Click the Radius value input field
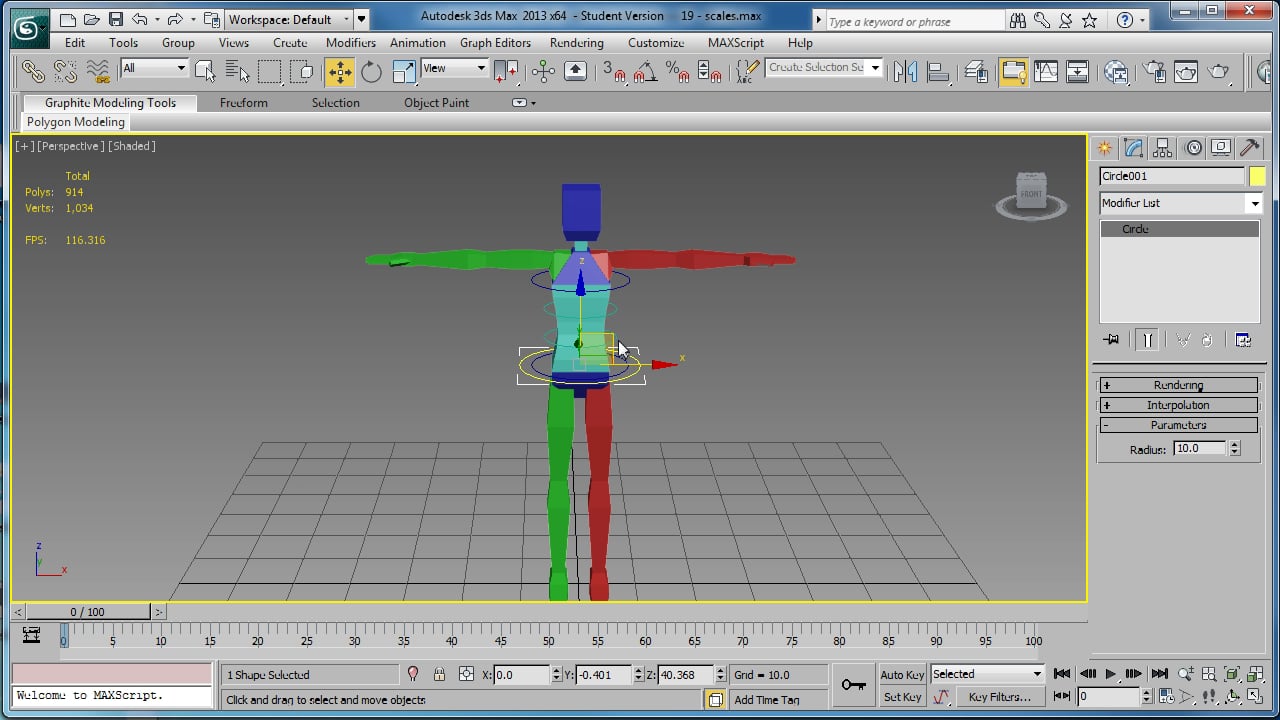This screenshot has width=1280, height=720. (x=1200, y=449)
